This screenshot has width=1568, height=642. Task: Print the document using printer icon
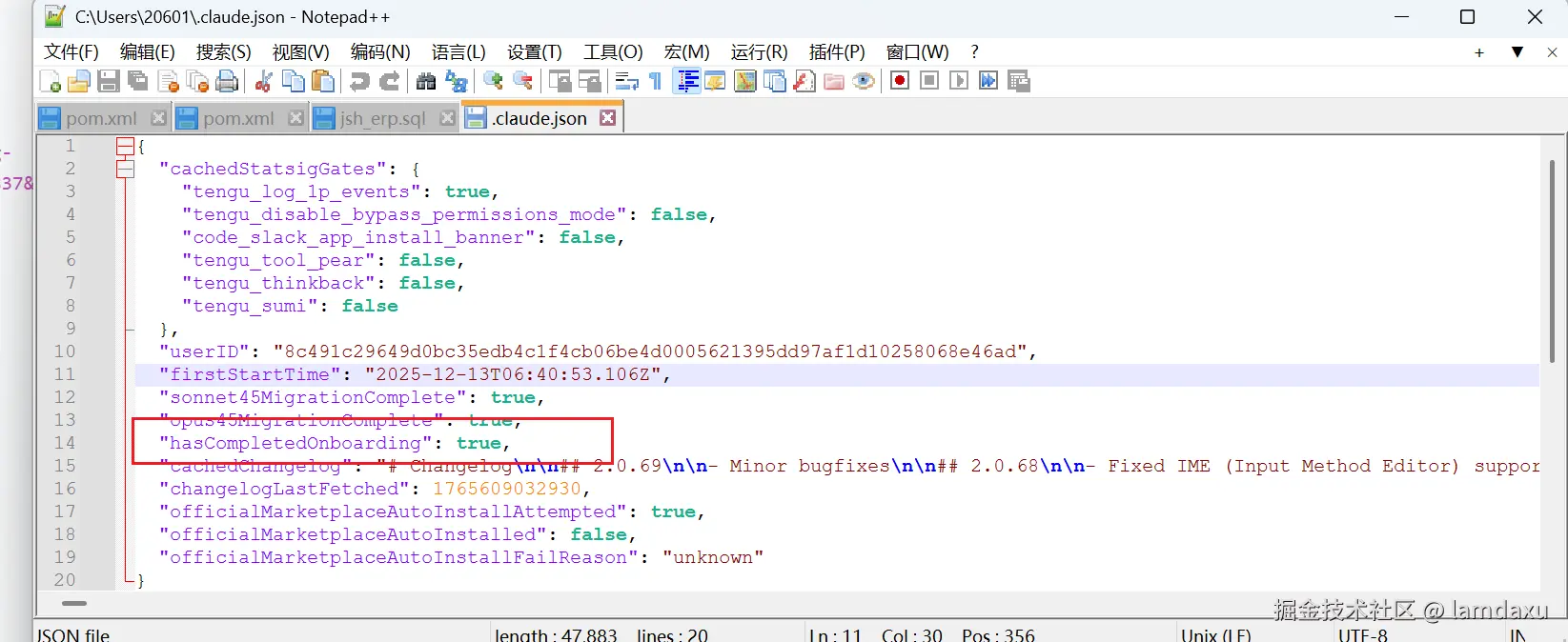pos(227,81)
